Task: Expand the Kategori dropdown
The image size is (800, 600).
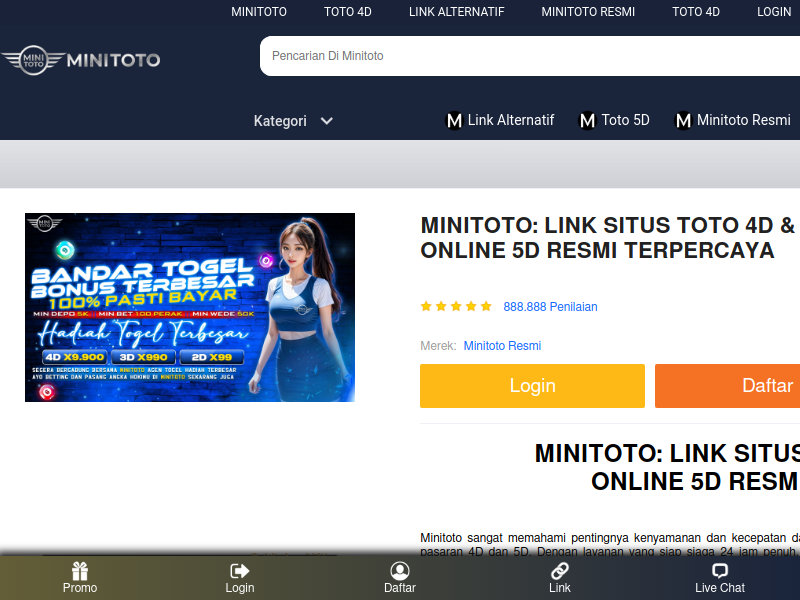Action: [x=281, y=121]
